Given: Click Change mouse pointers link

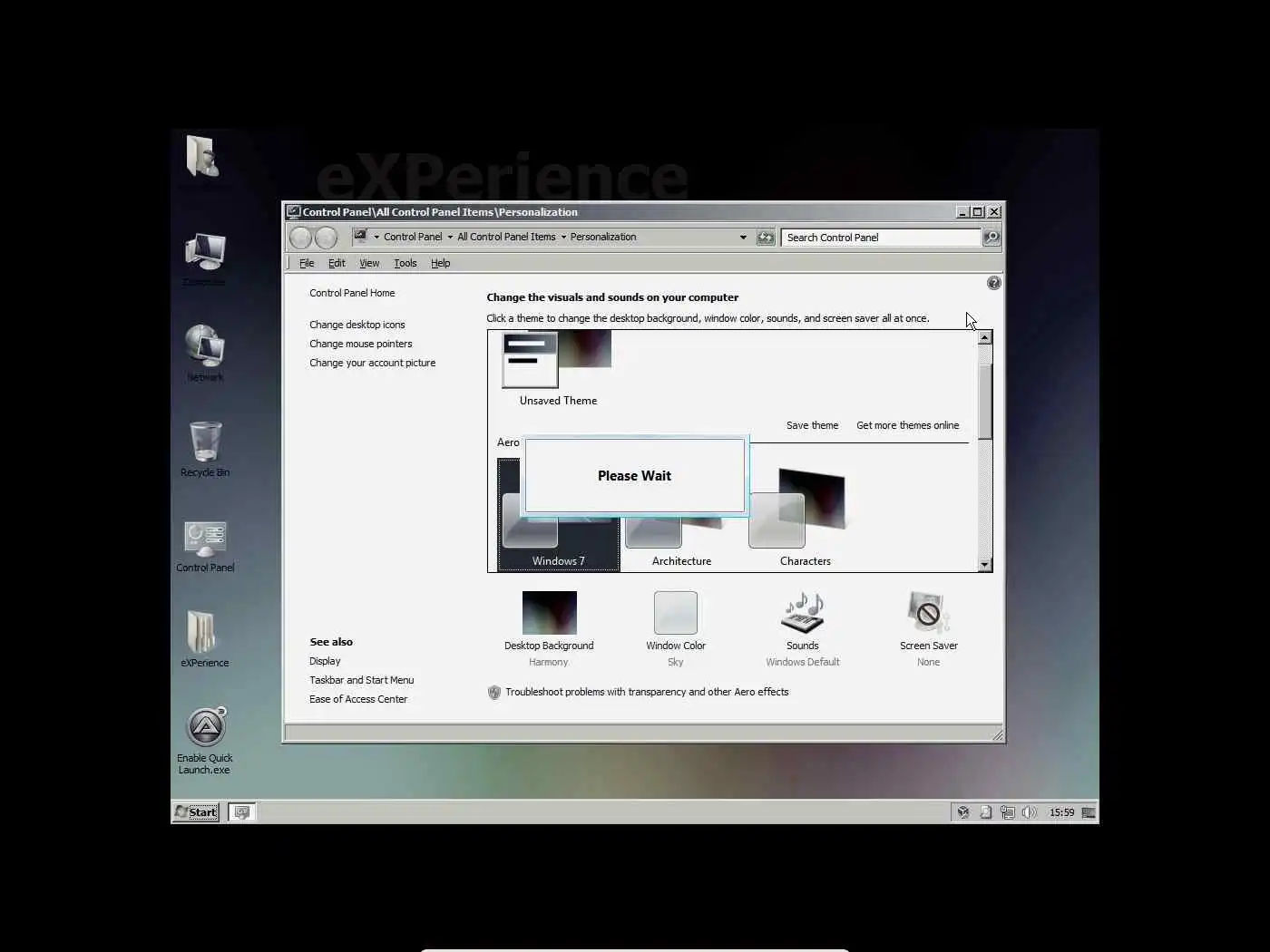Looking at the screenshot, I should [360, 344].
